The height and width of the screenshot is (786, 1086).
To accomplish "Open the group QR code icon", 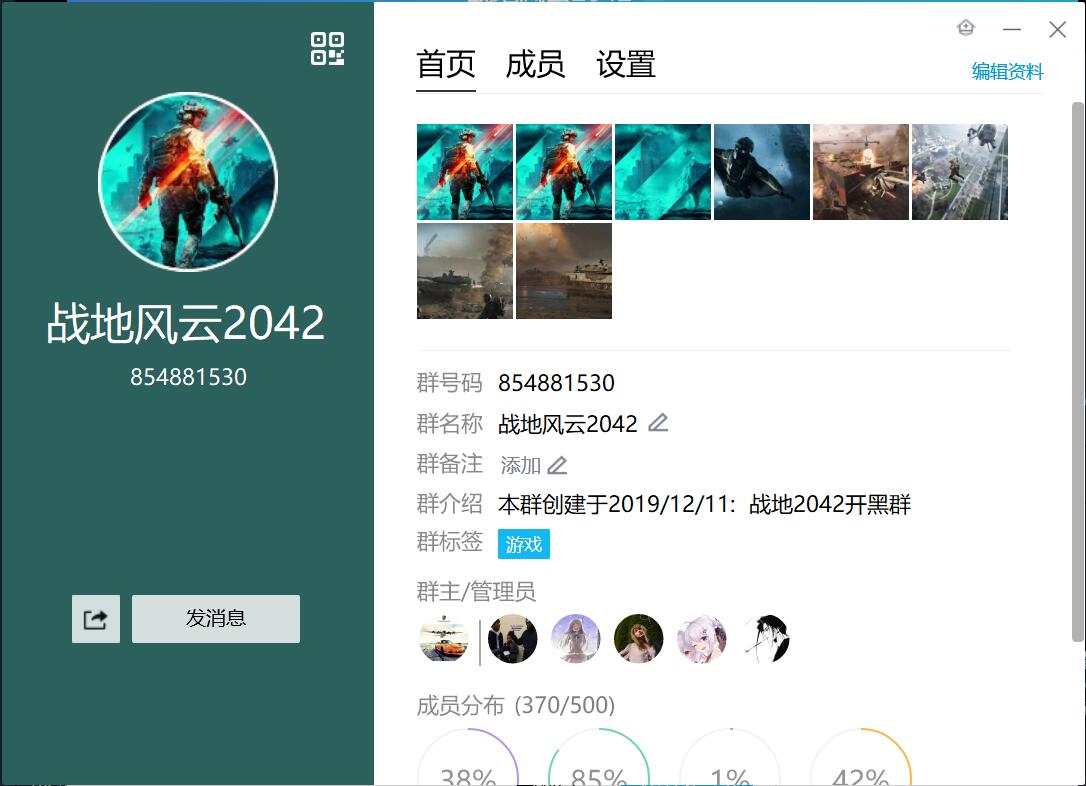I will pyautogui.click(x=328, y=48).
